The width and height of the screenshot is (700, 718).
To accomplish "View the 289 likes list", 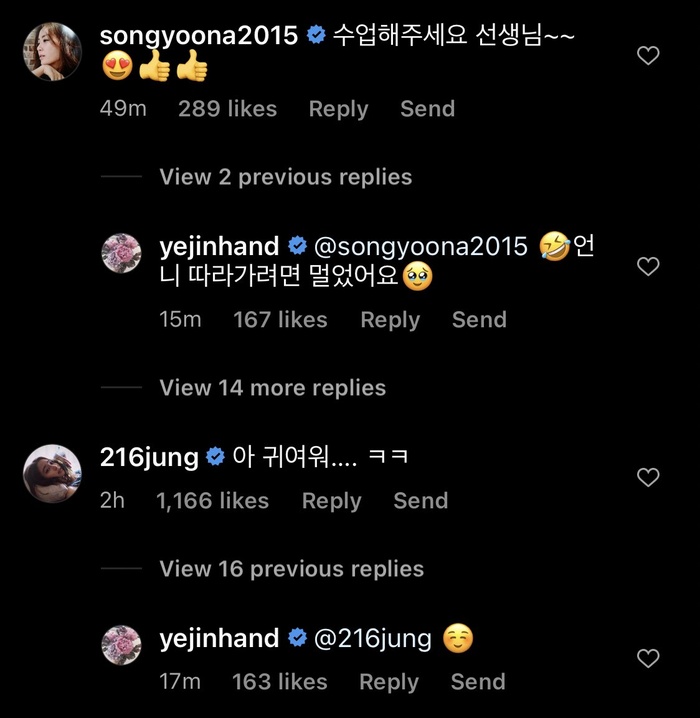I will pos(227,109).
